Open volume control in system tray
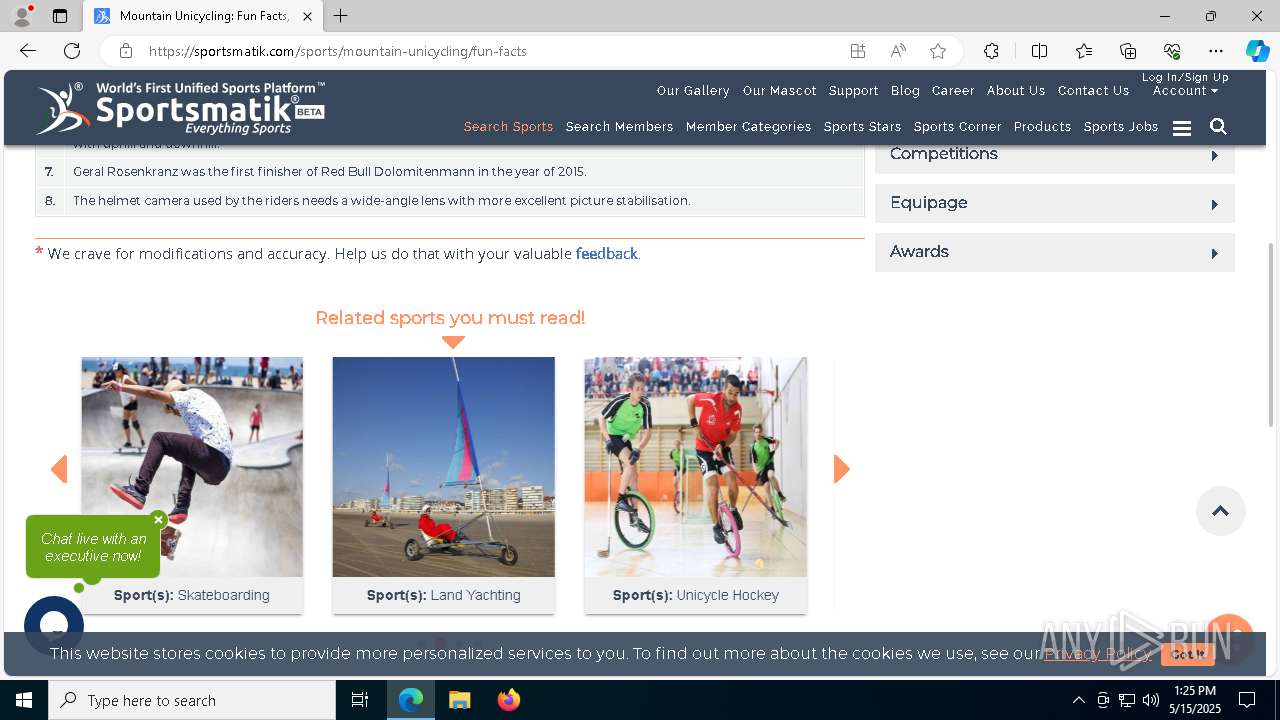 [1150, 700]
